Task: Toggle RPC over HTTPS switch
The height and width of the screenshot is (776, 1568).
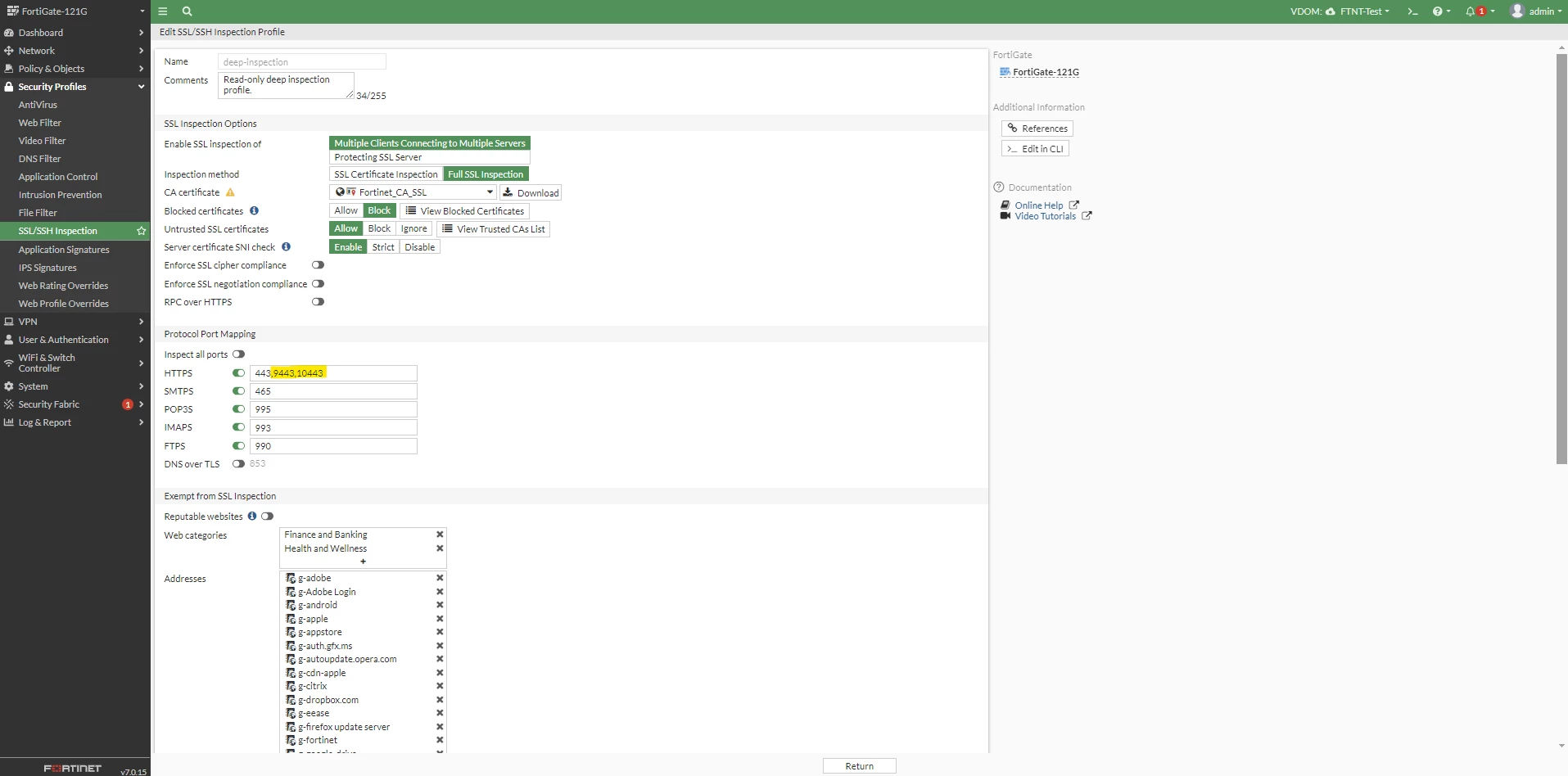Action: click(318, 301)
